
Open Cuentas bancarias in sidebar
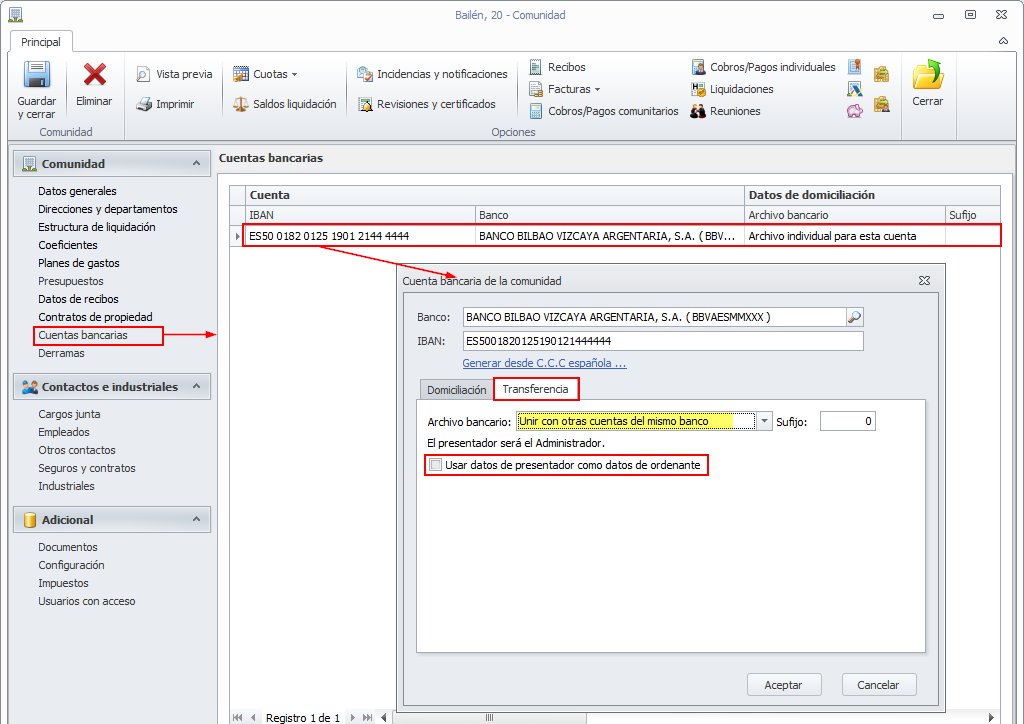tap(83, 336)
